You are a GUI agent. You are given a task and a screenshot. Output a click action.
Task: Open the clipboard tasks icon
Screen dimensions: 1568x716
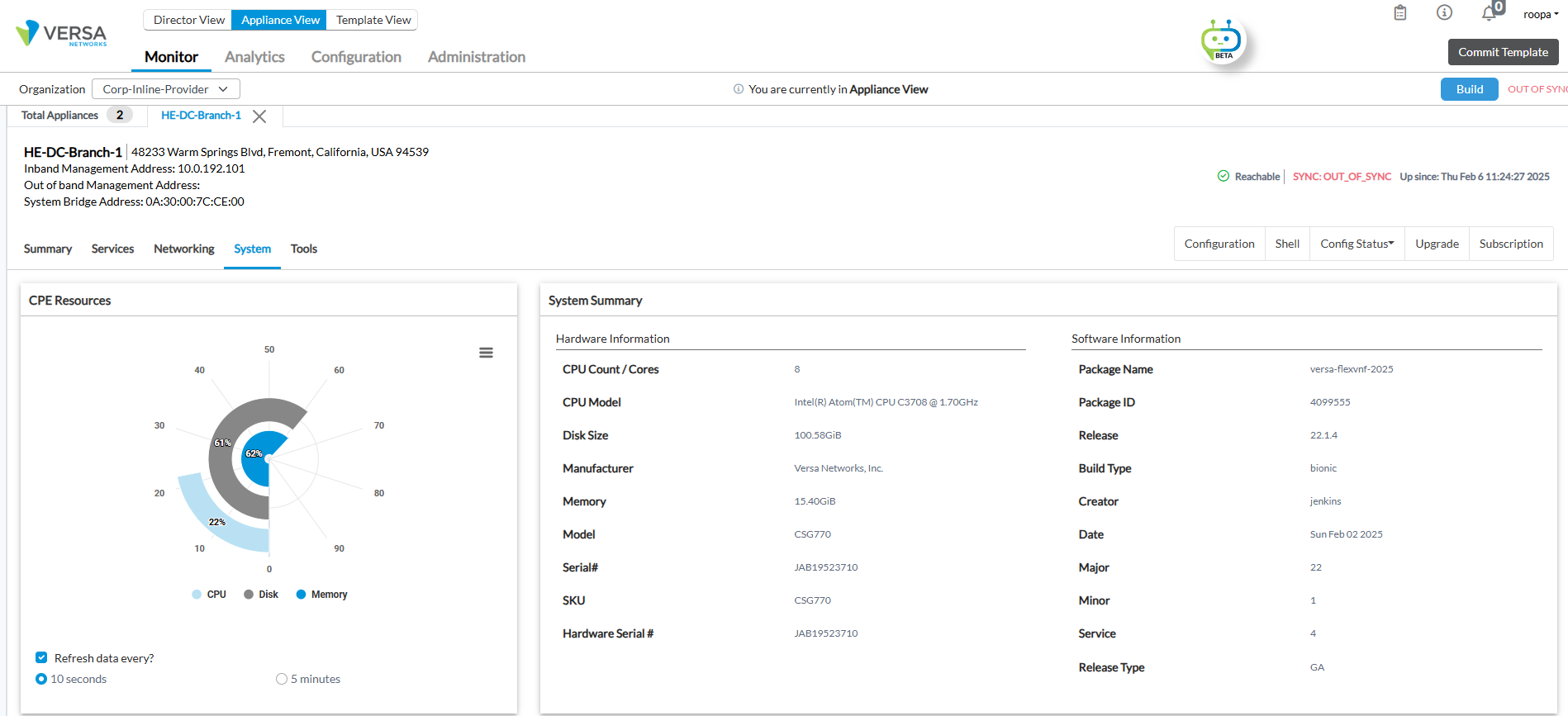tap(1400, 13)
